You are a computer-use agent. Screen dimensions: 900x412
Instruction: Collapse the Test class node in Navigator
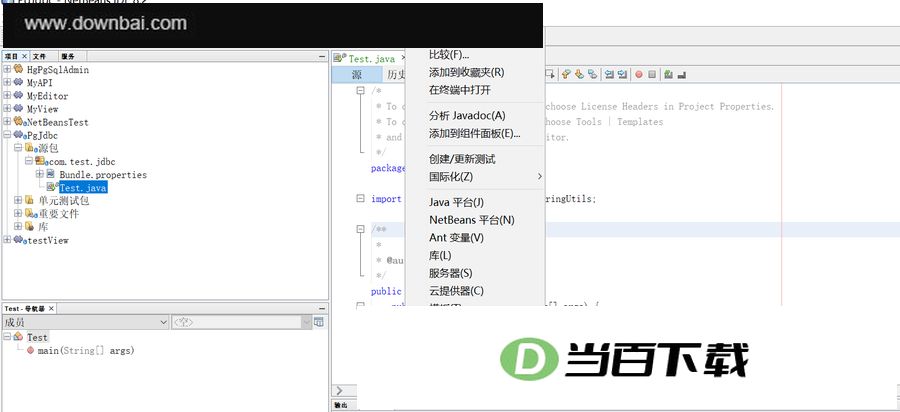click(7, 337)
